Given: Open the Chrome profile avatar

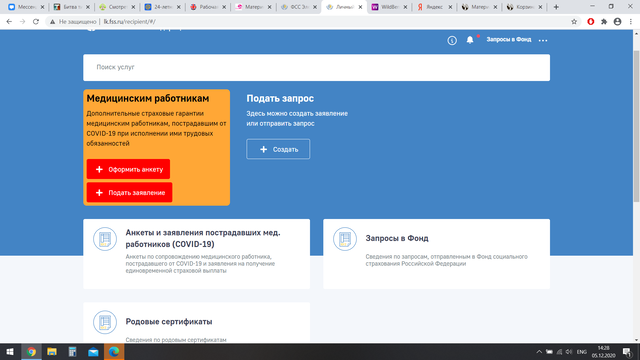Looking at the screenshot, I should [618, 22].
